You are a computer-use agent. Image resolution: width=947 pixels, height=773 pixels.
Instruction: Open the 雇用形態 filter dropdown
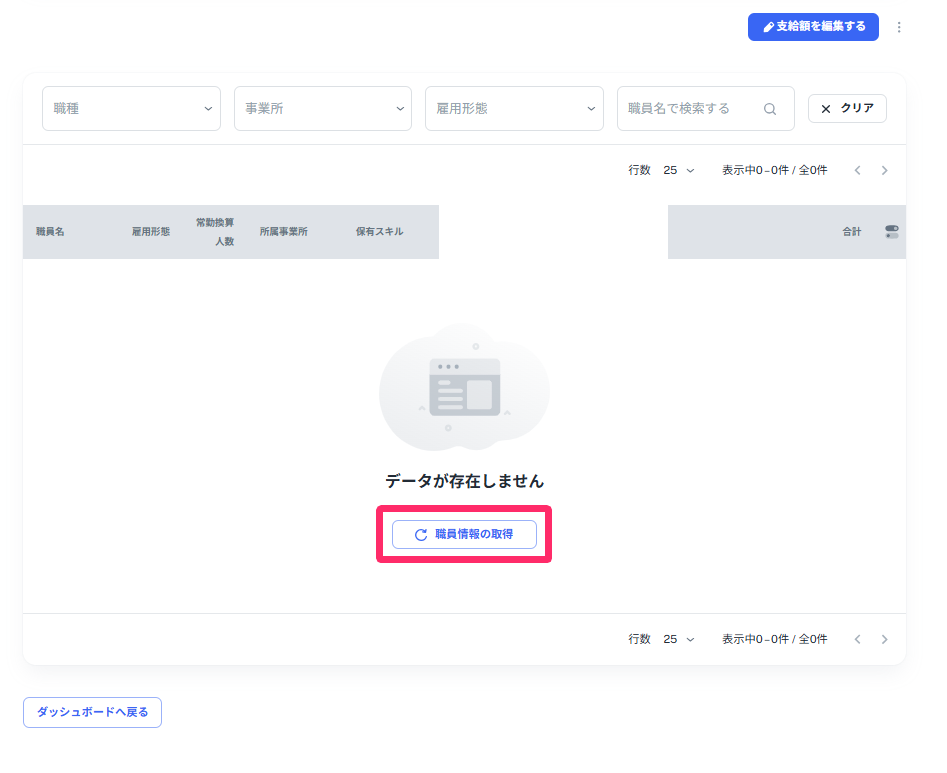tap(514, 108)
